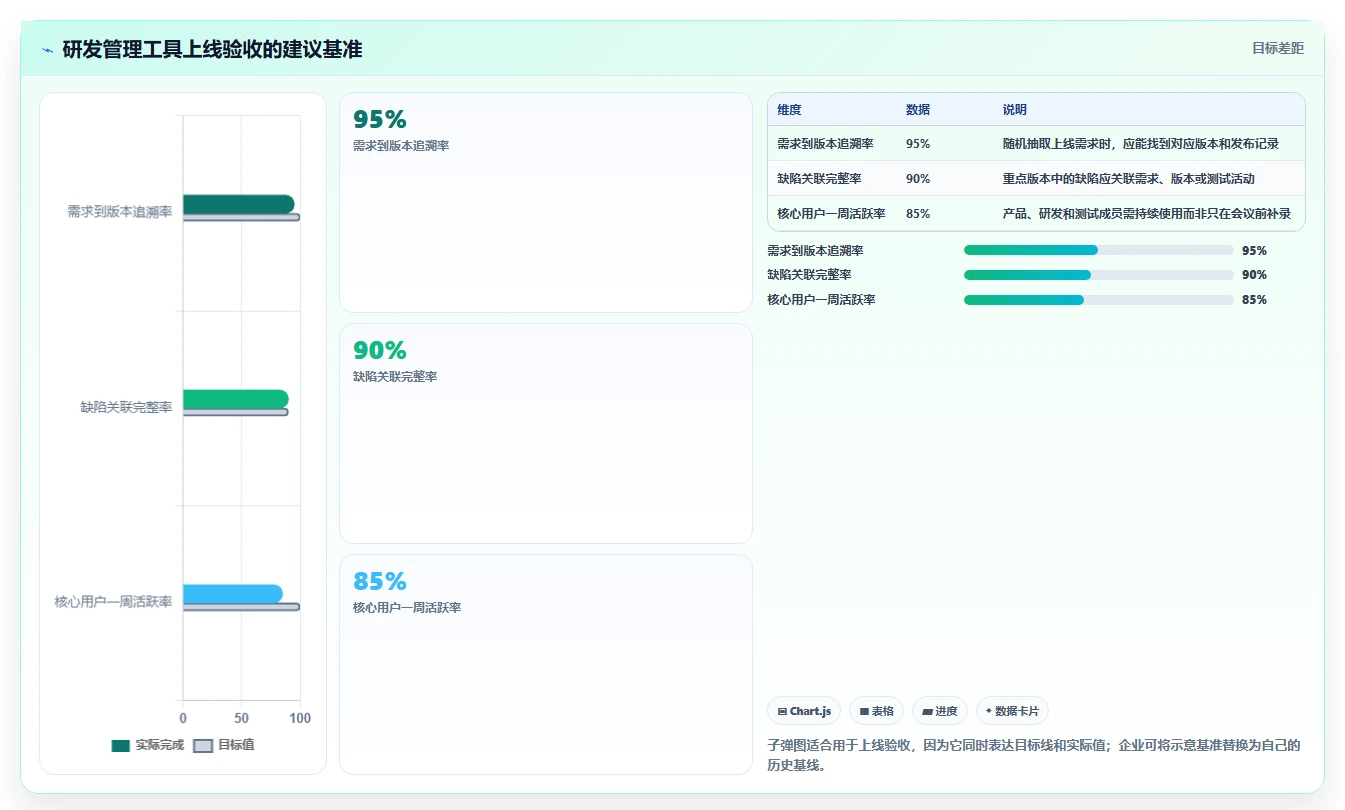The width and height of the screenshot is (1345, 810).
Task: Click the 95% value beside the progress bar
Action: click(1254, 251)
